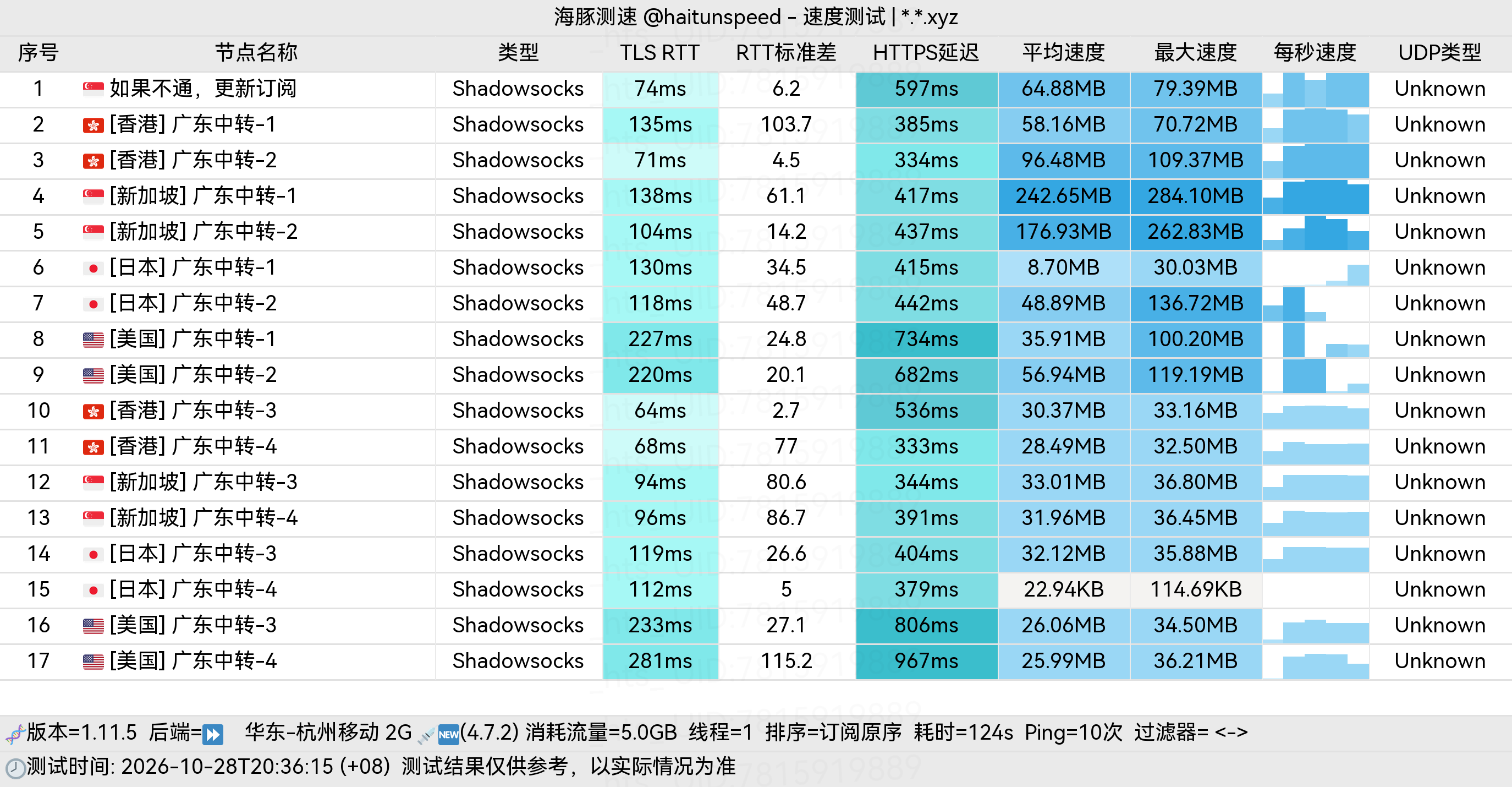Click the 115.2 RTT deviation cell
1512x787 pixels.
coord(787,662)
